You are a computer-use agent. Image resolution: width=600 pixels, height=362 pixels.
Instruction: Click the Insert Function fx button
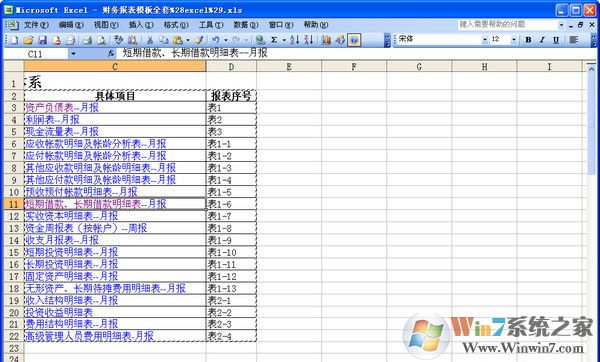coord(111,54)
